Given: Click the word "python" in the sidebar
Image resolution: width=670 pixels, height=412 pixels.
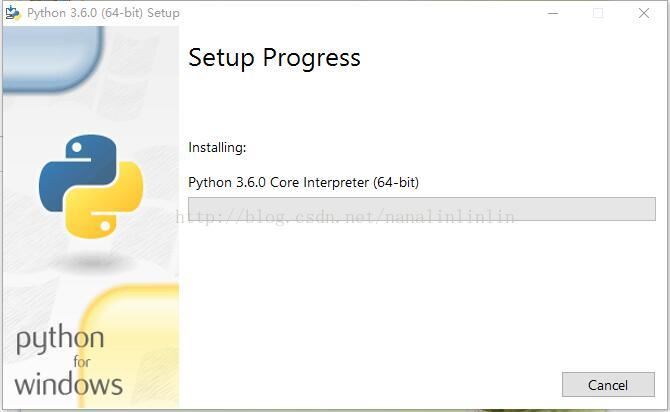Looking at the screenshot, I should [x=59, y=341].
